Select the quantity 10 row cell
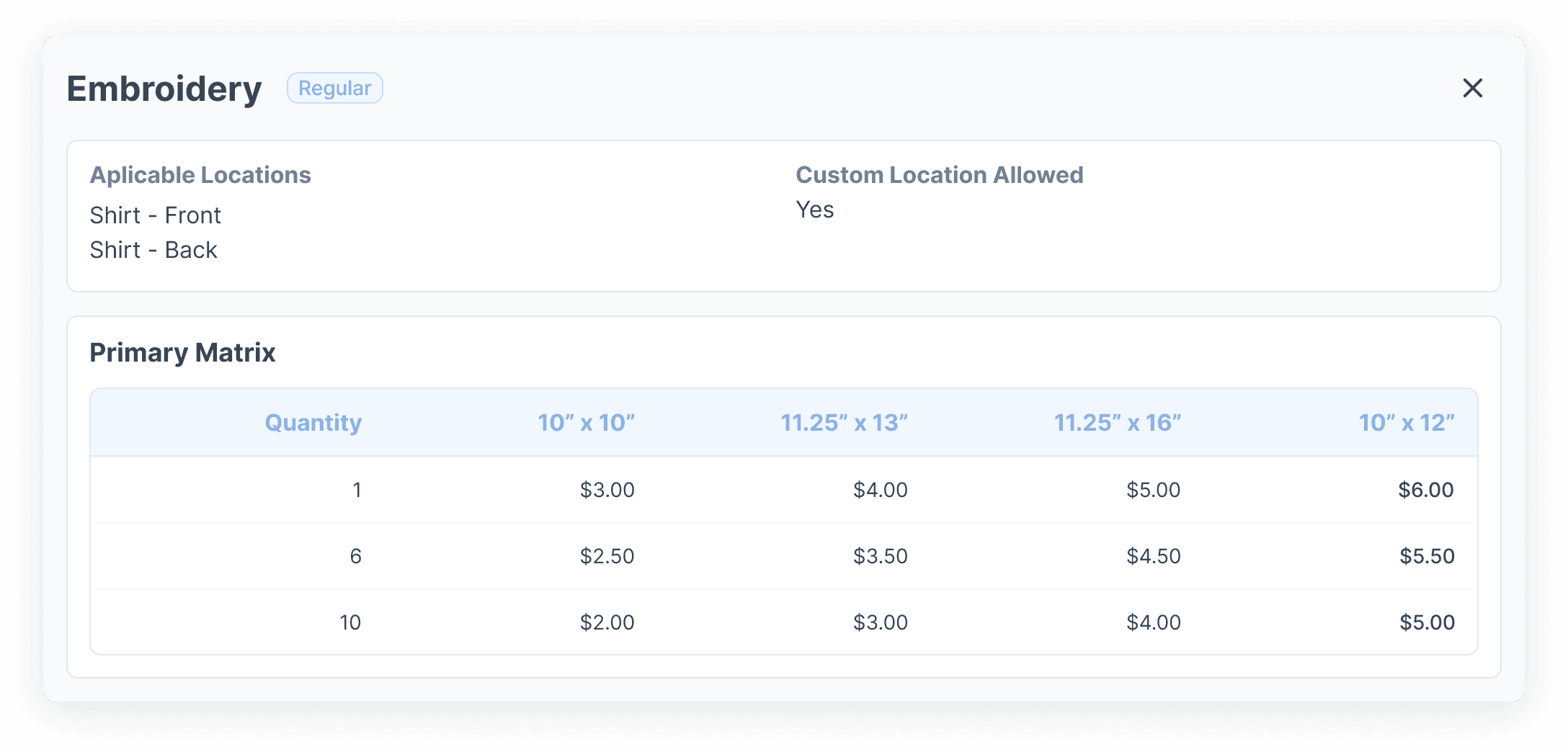 click(350, 622)
